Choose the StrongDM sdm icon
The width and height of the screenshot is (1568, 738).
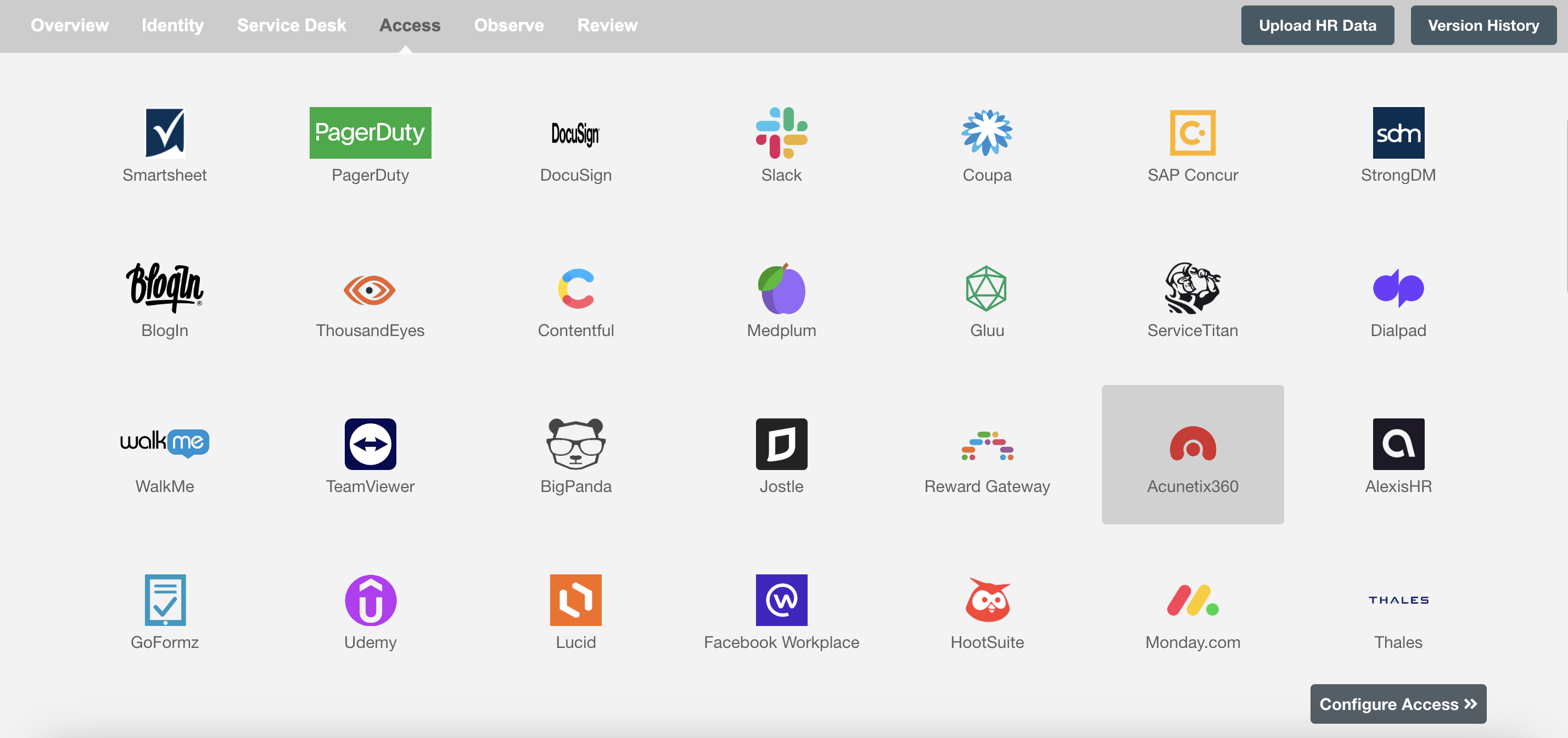coord(1398,133)
